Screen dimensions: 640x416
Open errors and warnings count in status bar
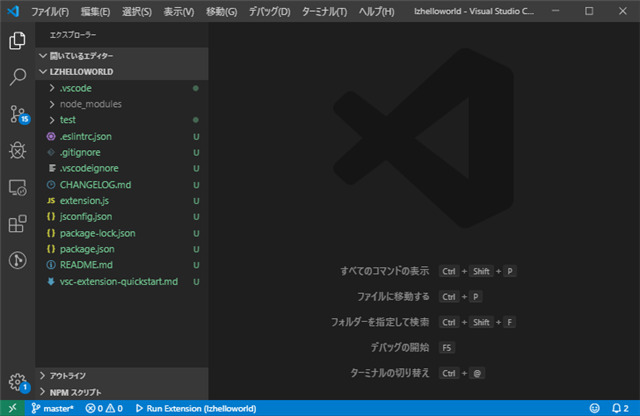[104, 408]
